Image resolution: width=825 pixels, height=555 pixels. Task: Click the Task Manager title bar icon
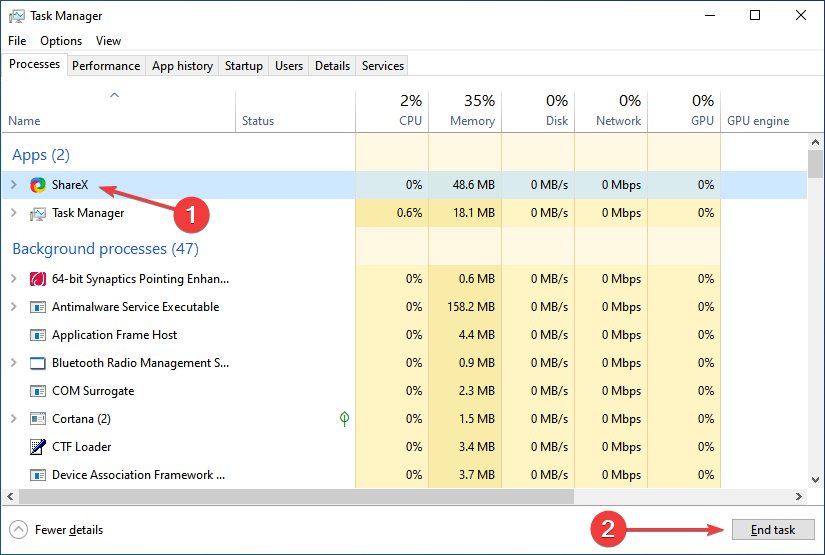[16, 16]
